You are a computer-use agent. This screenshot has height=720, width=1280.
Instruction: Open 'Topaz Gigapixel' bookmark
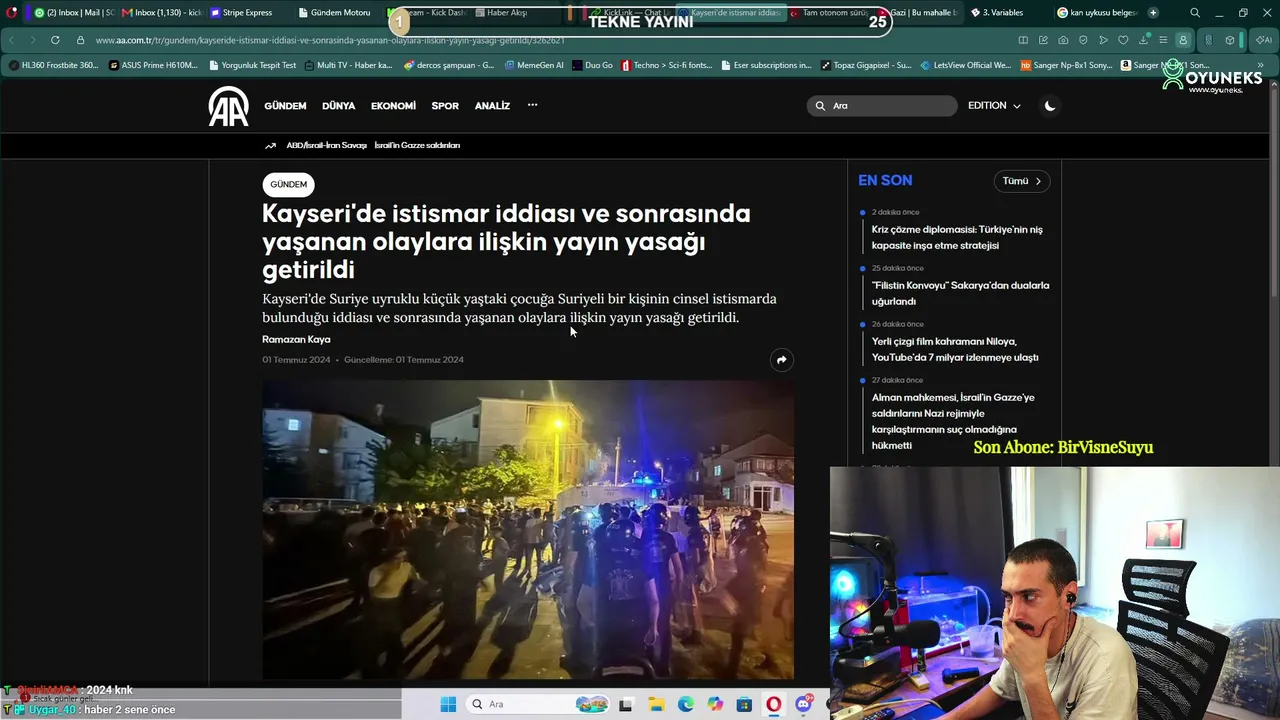866,66
